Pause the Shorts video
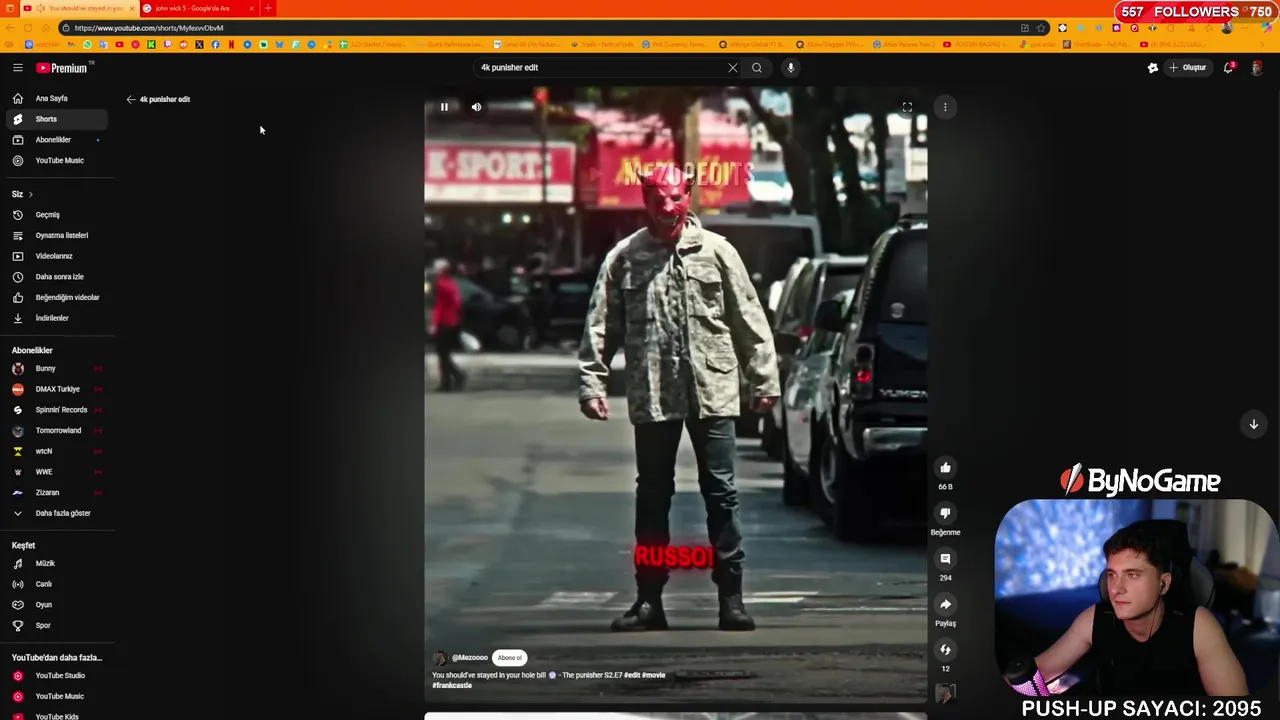Screen dimensions: 1280x720 pos(444,107)
